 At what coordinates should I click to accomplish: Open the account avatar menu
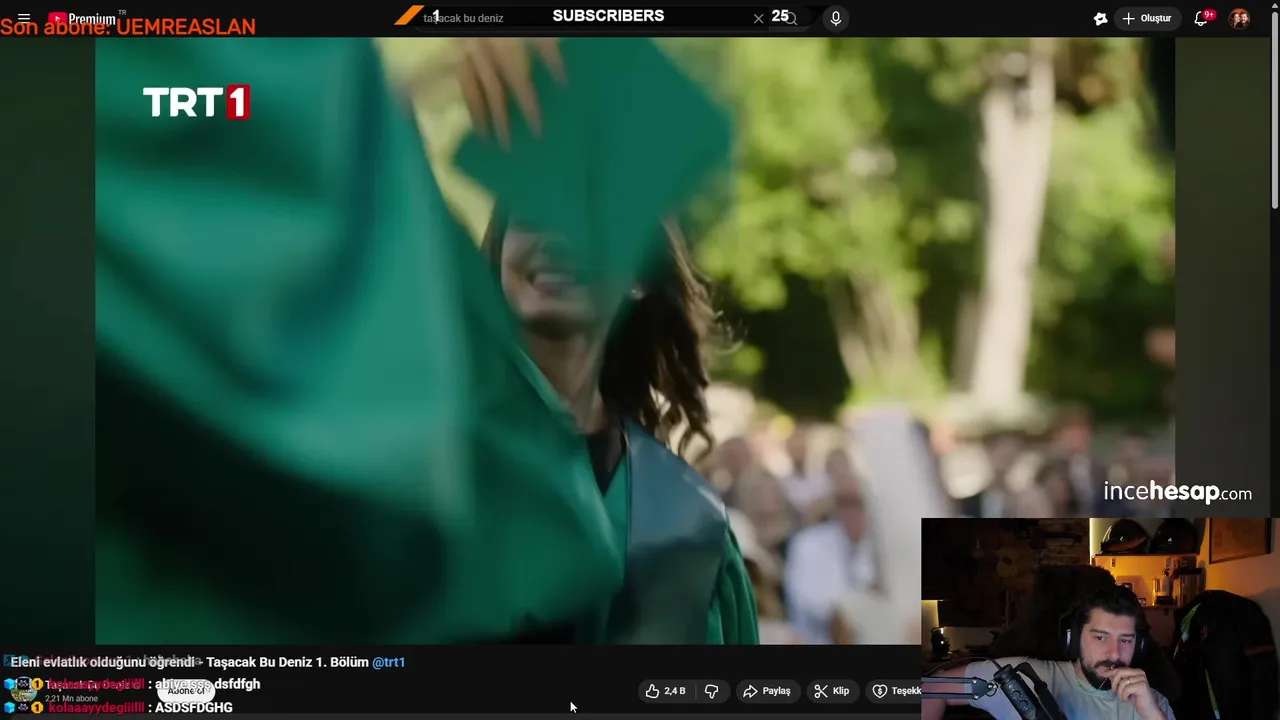(1239, 18)
